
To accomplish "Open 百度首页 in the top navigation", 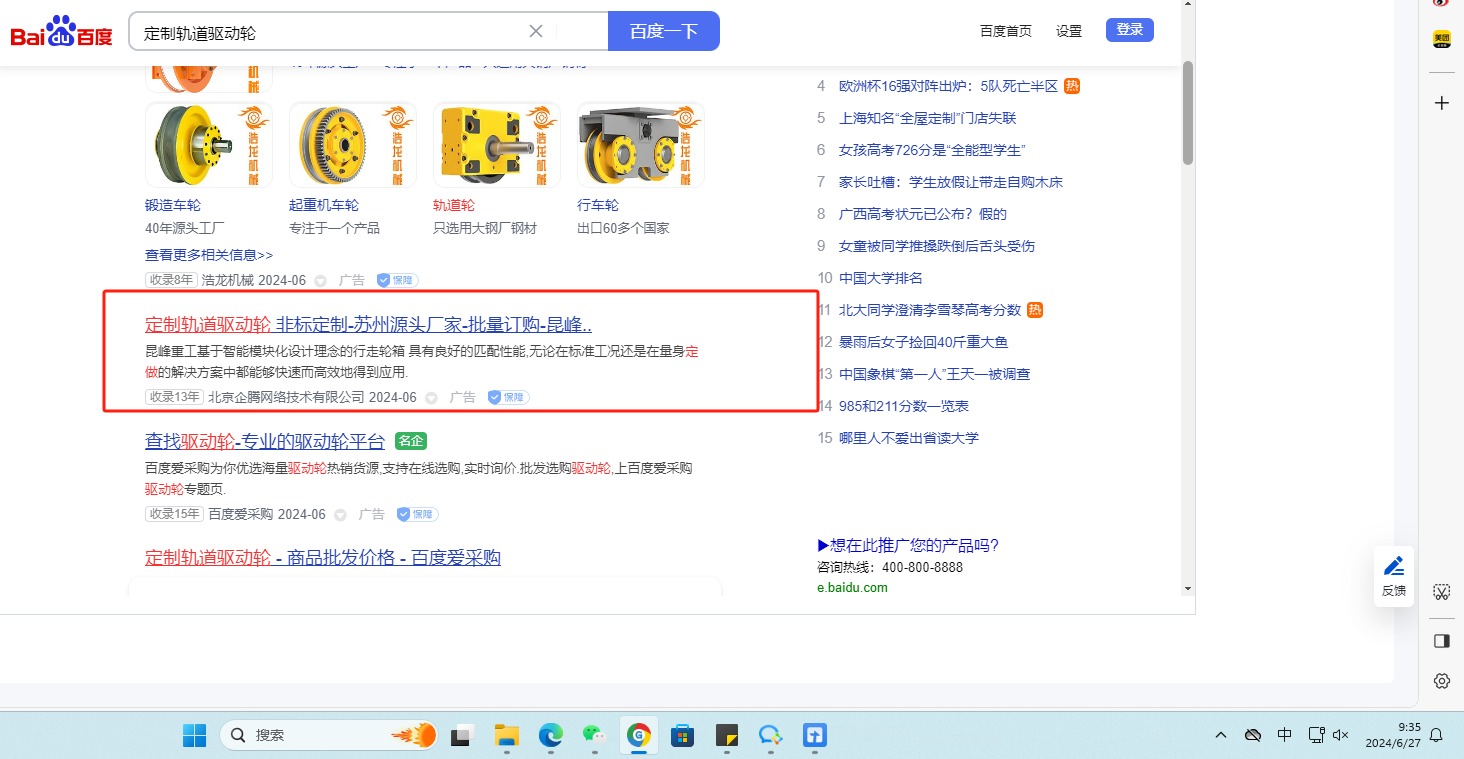I will (x=1005, y=31).
